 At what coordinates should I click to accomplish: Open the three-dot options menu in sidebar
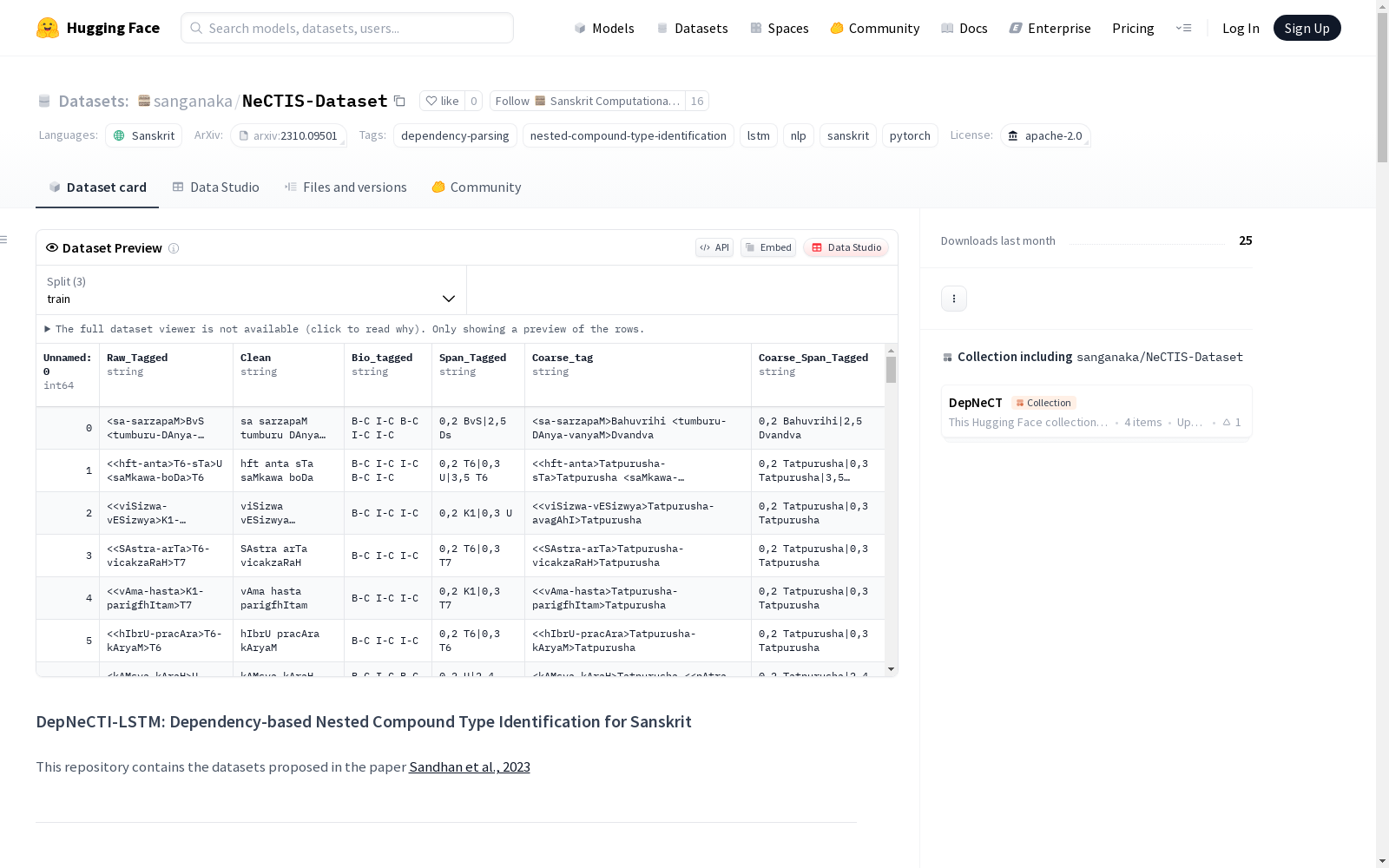(954, 299)
